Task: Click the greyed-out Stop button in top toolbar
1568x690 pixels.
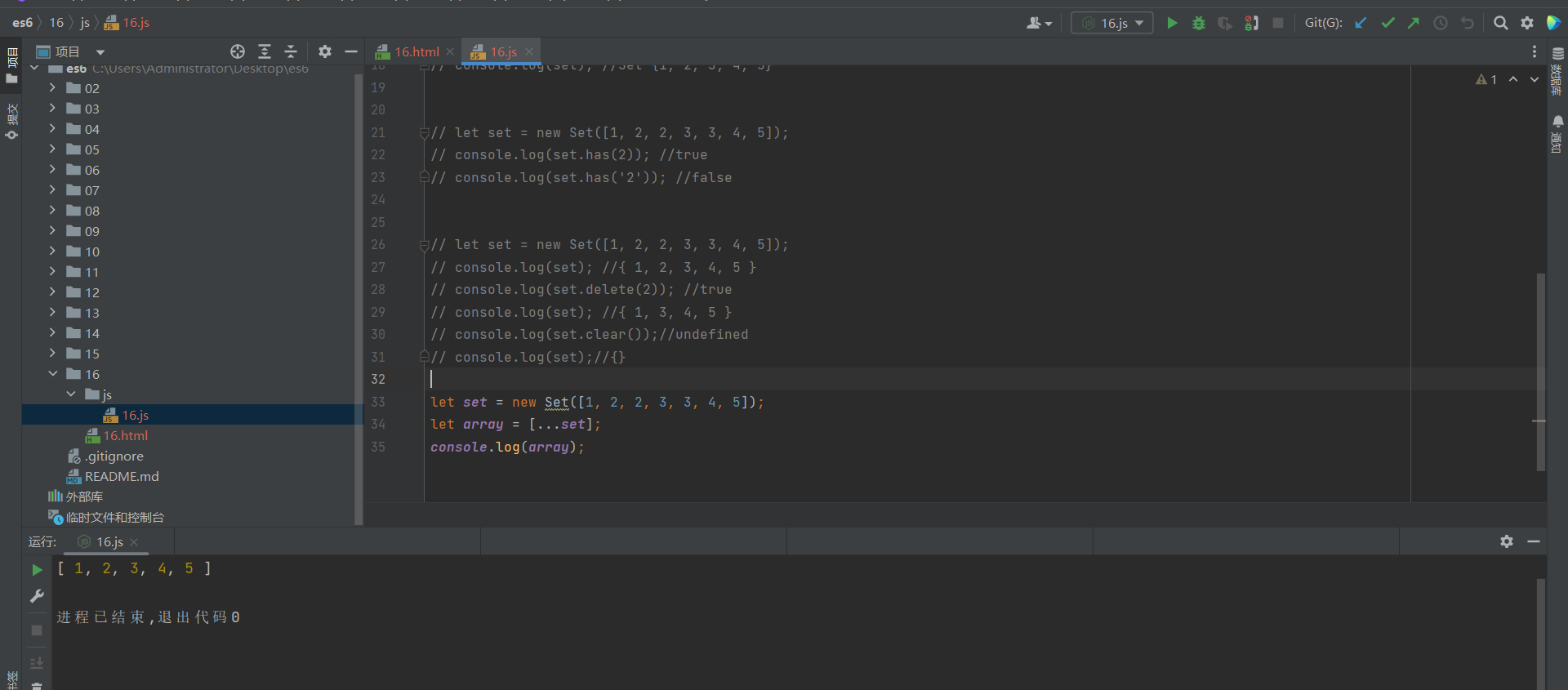Action: coord(1278,23)
